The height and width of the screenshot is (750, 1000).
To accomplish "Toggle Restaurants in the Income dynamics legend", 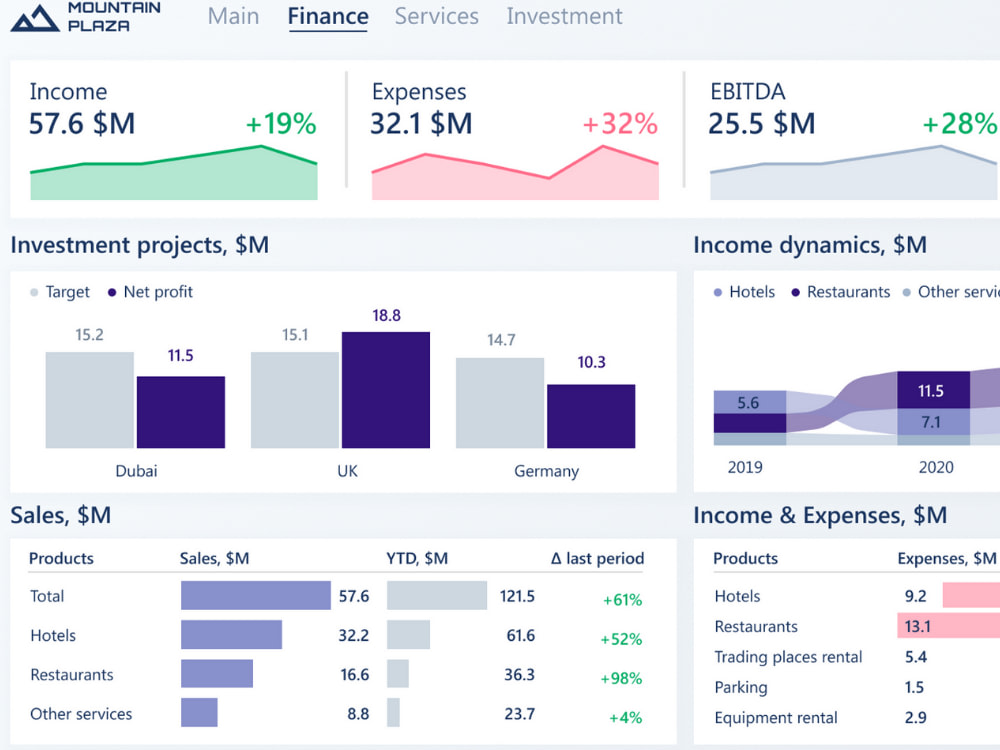I will [846, 292].
